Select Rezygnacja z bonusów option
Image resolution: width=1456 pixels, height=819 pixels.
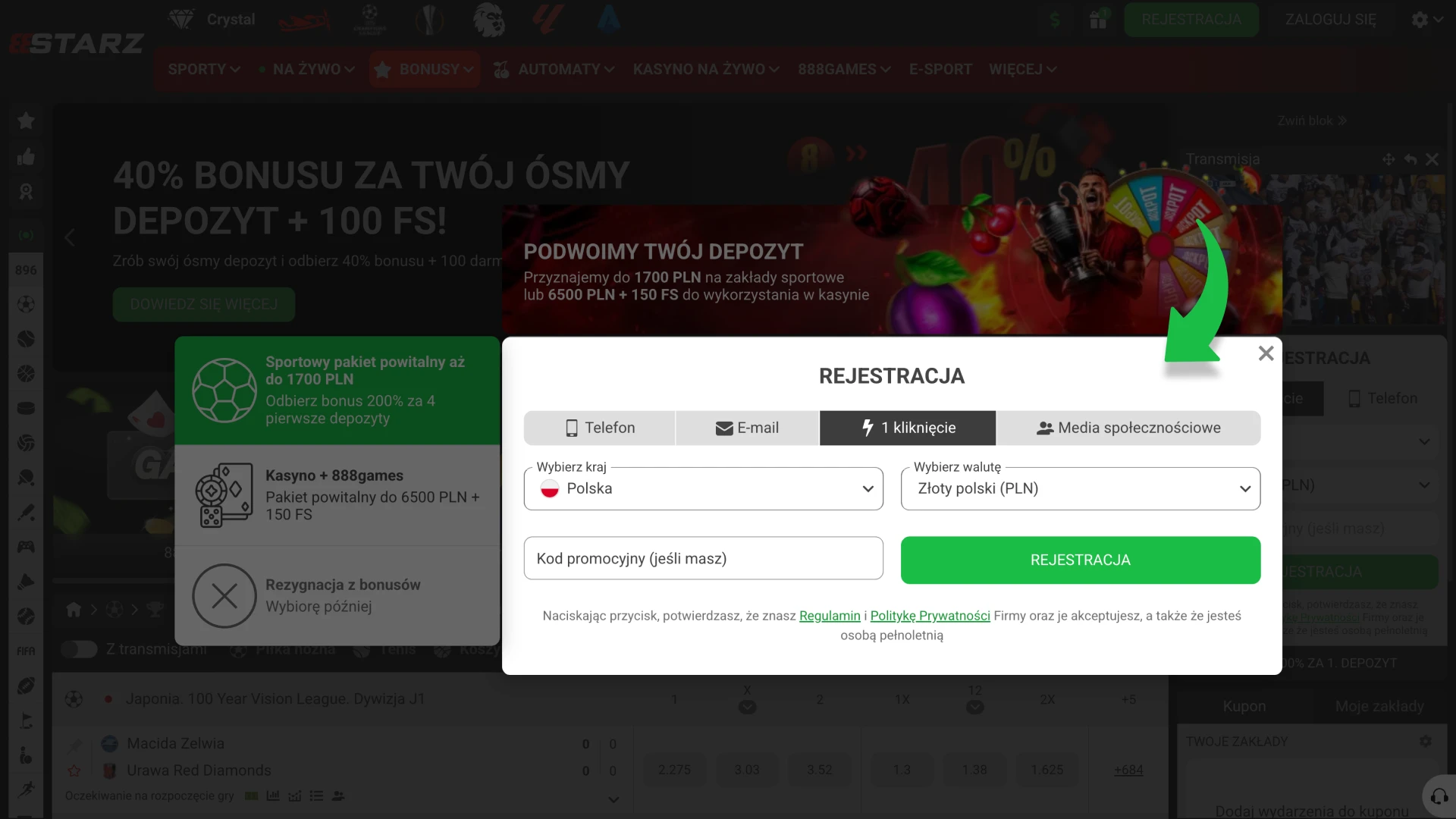pos(337,596)
